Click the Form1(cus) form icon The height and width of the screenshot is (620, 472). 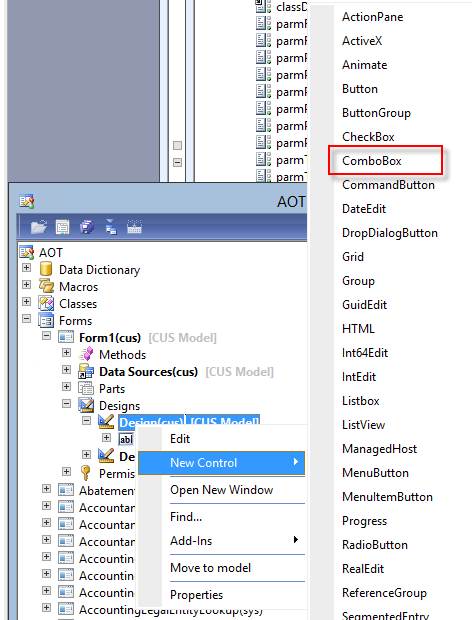point(66,337)
